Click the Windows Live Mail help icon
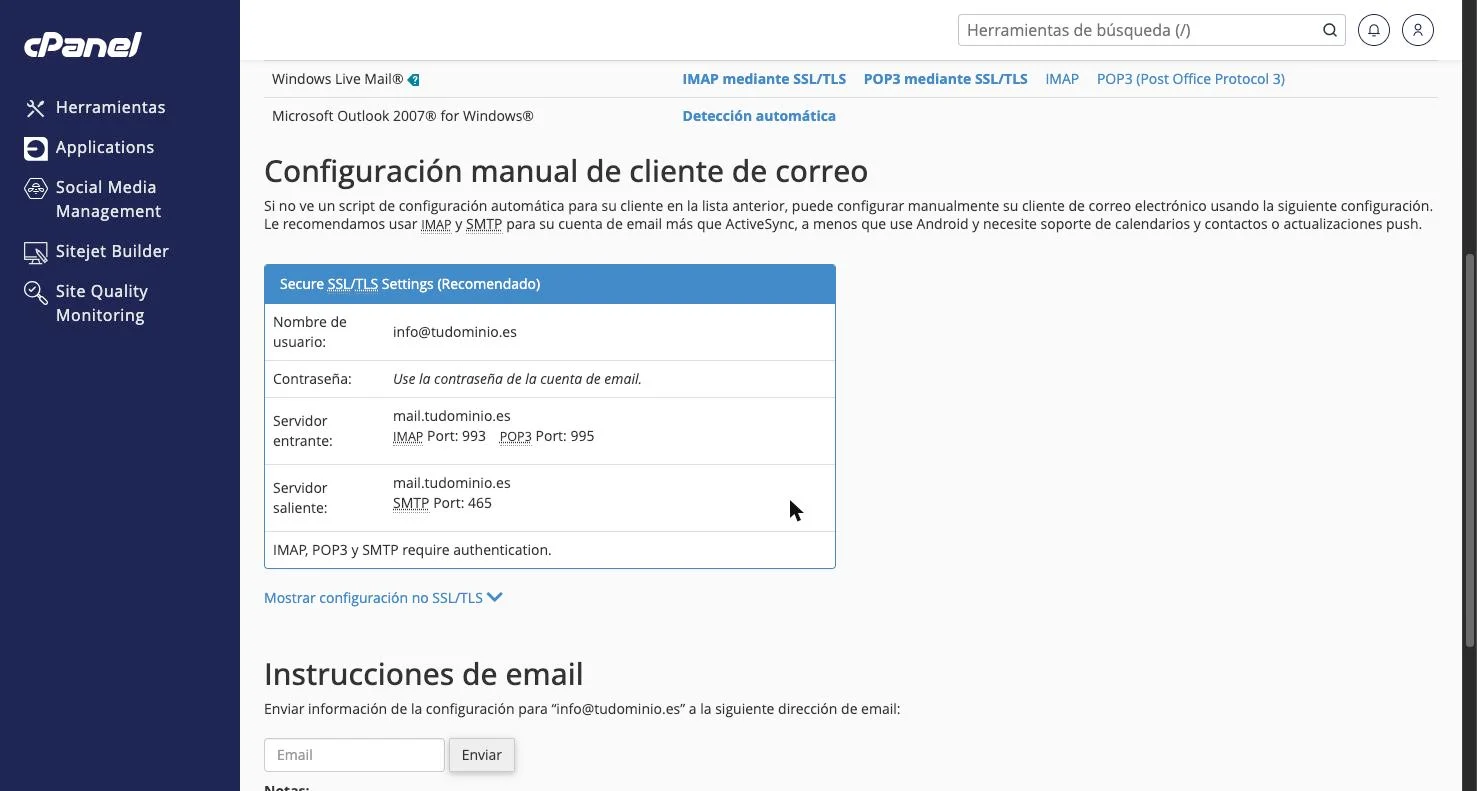This screenshot has height=791, width=1477. pyautogui.click(x=414, y=80)
